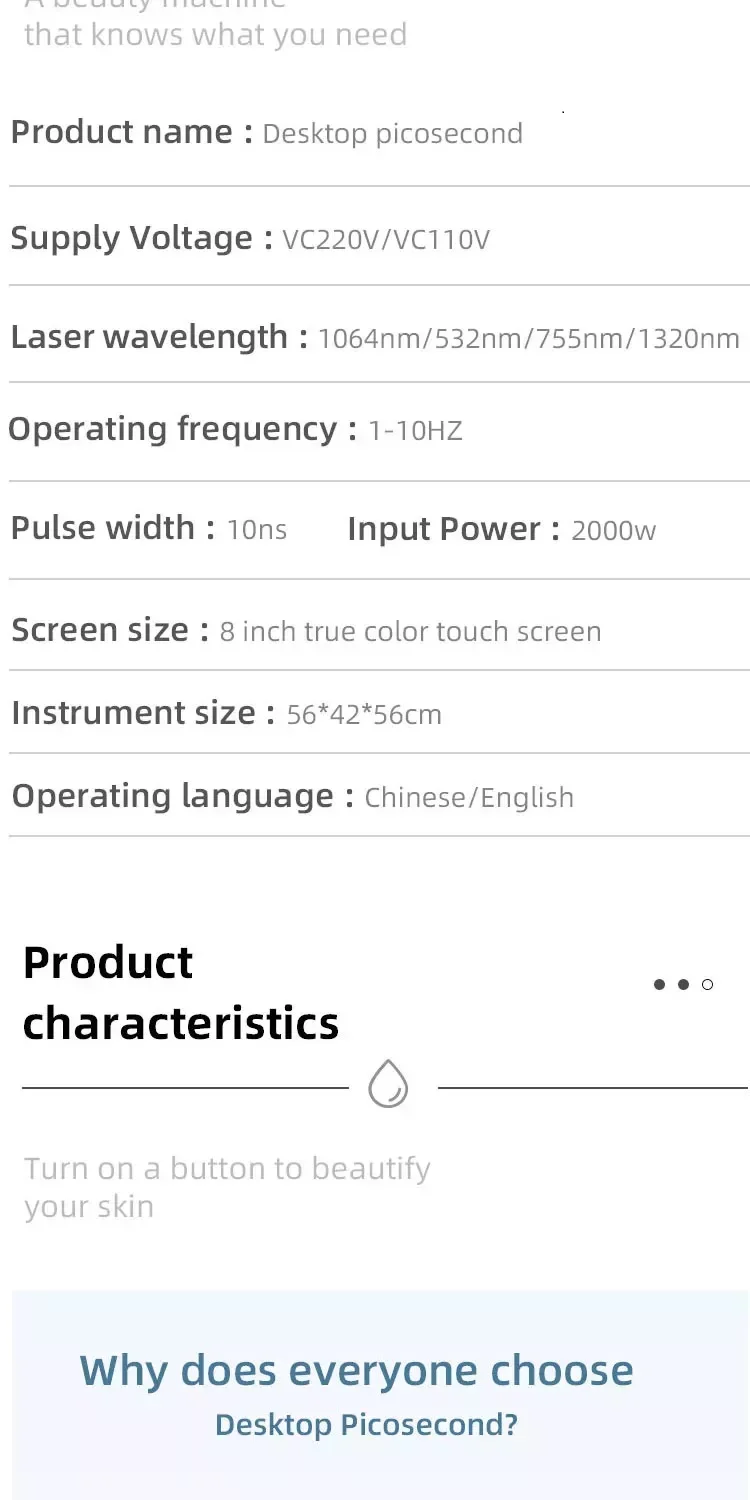The height and width of the screenshot is (1500, 750).
Task: Click the water drop icon
Action: pyautogui.click(x=388, y=1084)
